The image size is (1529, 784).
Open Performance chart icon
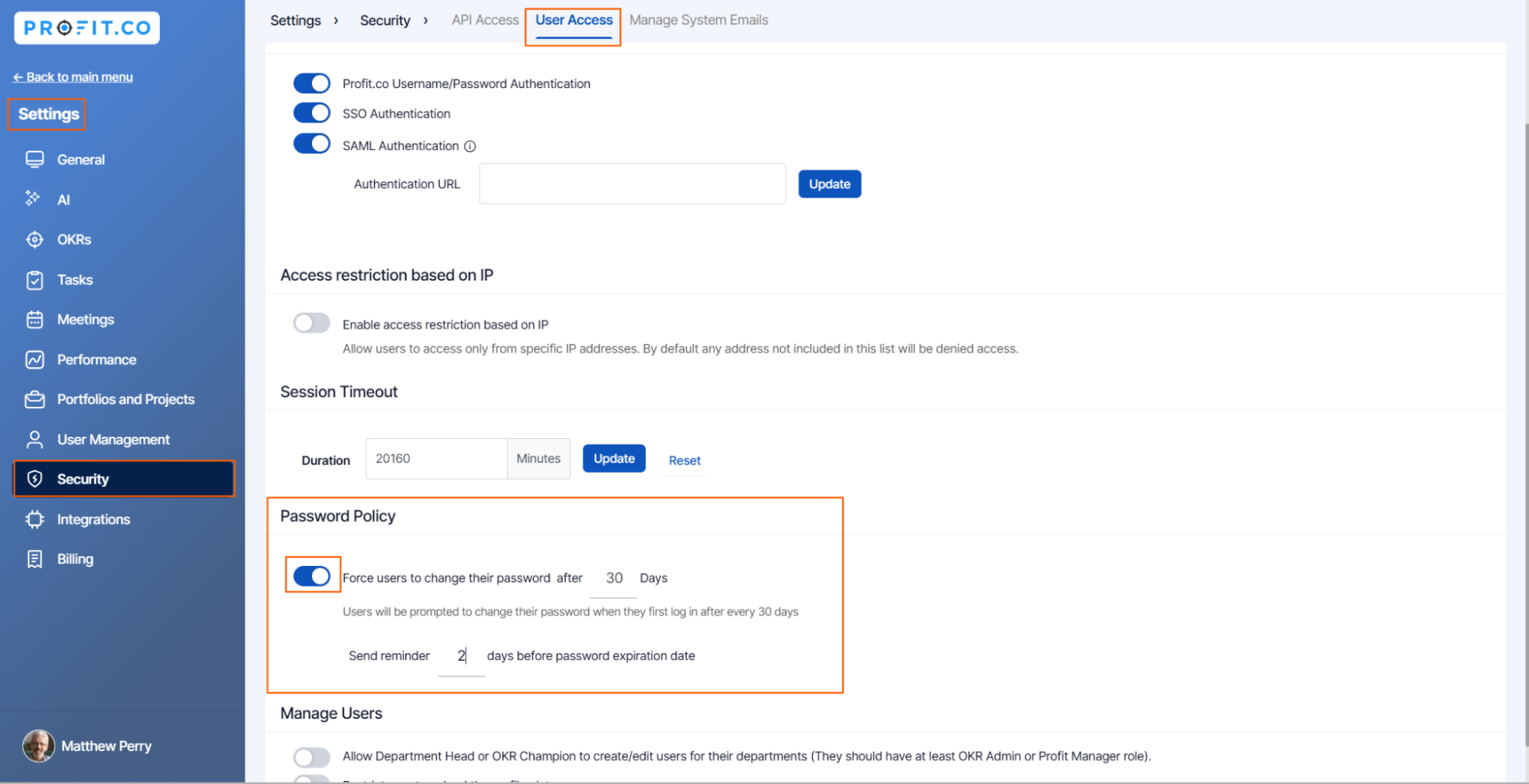click(34, 359)
